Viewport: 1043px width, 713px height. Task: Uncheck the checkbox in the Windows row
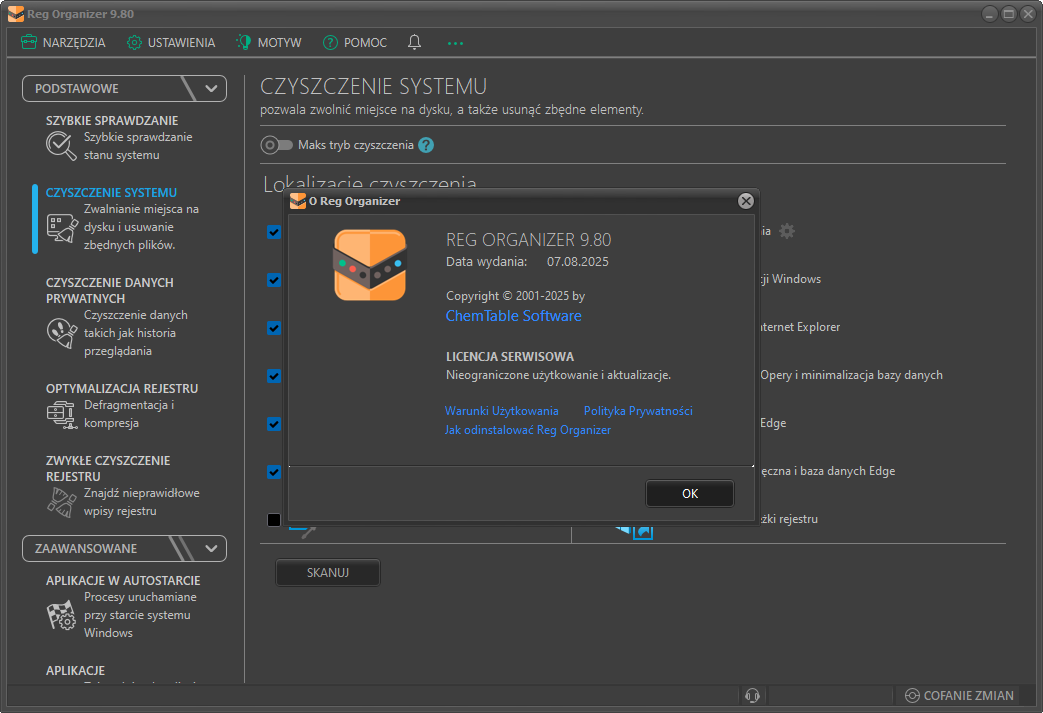tap(273, 280)
